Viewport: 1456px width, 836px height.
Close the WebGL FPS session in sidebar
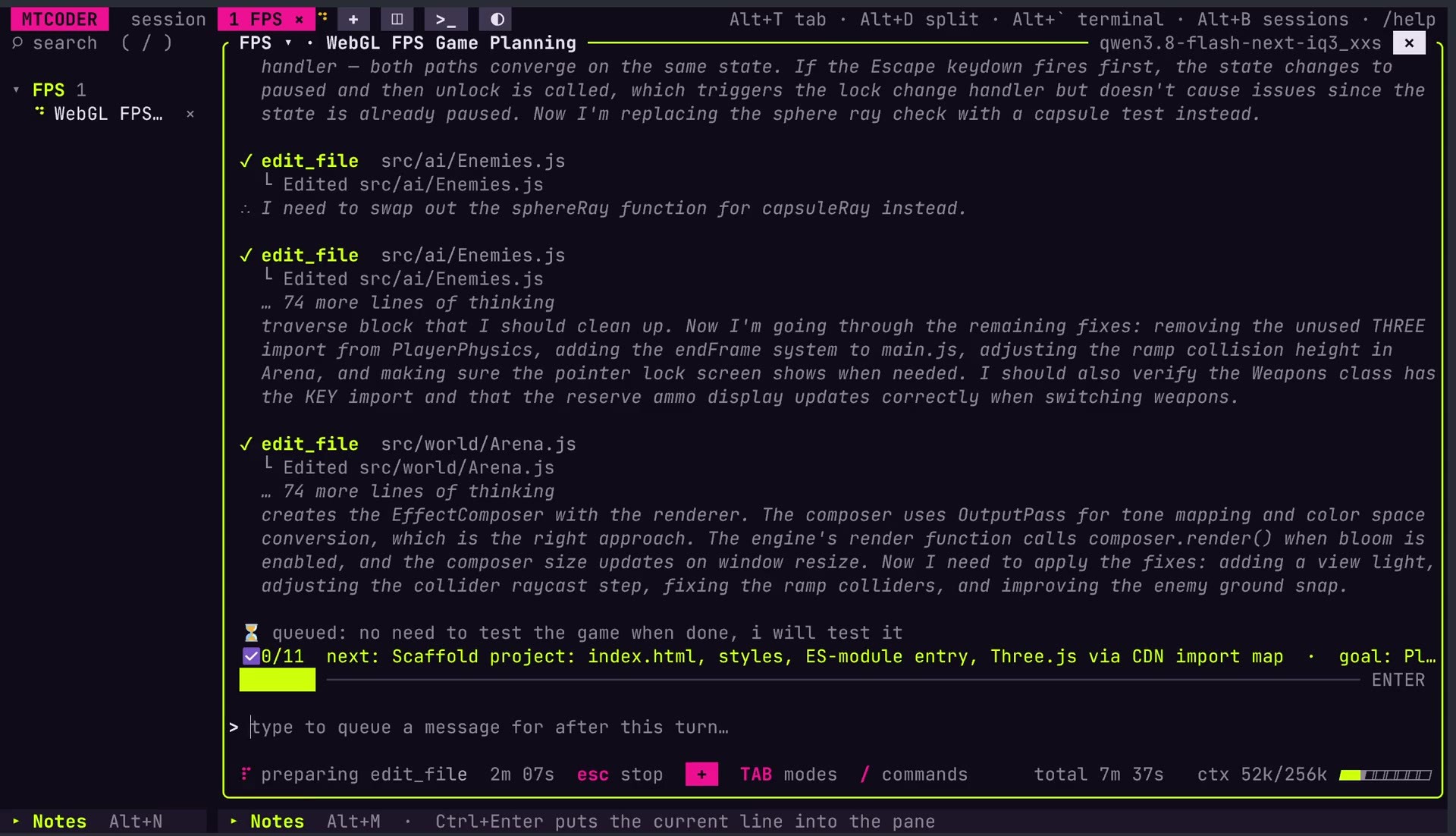click(190, 114)
